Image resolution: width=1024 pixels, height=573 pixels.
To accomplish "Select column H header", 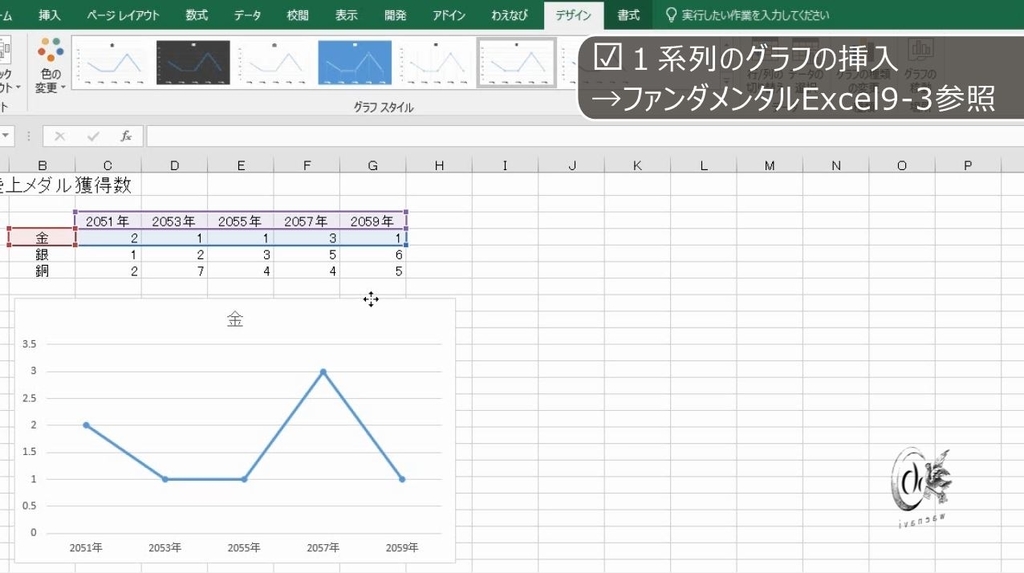I will tap(440, 165).
